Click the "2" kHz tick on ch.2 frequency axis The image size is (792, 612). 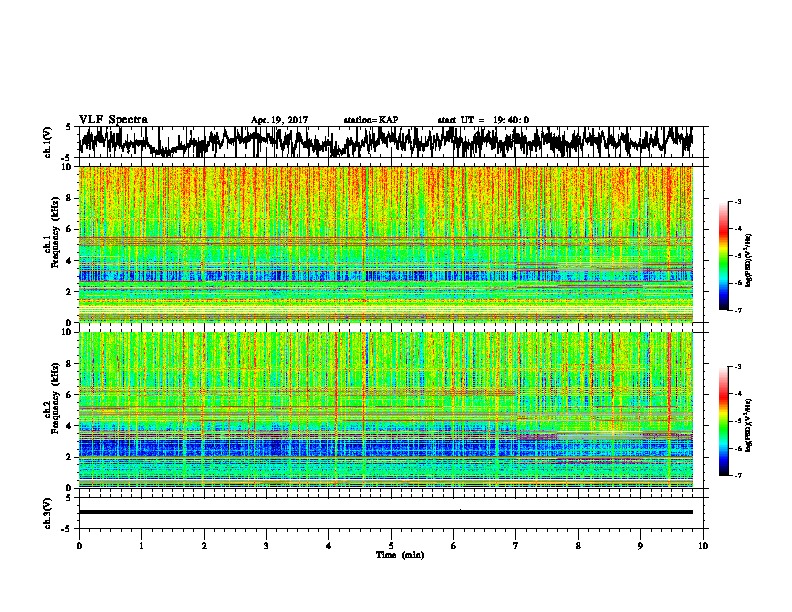69,457
